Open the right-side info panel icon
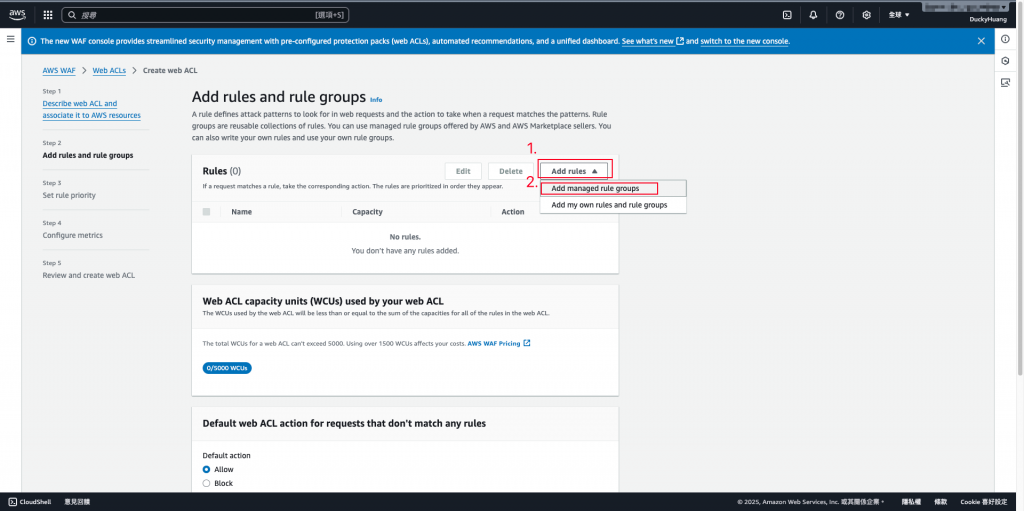Image resolution: width=1024 pixels, height=511 pixels. [1006, 39]
